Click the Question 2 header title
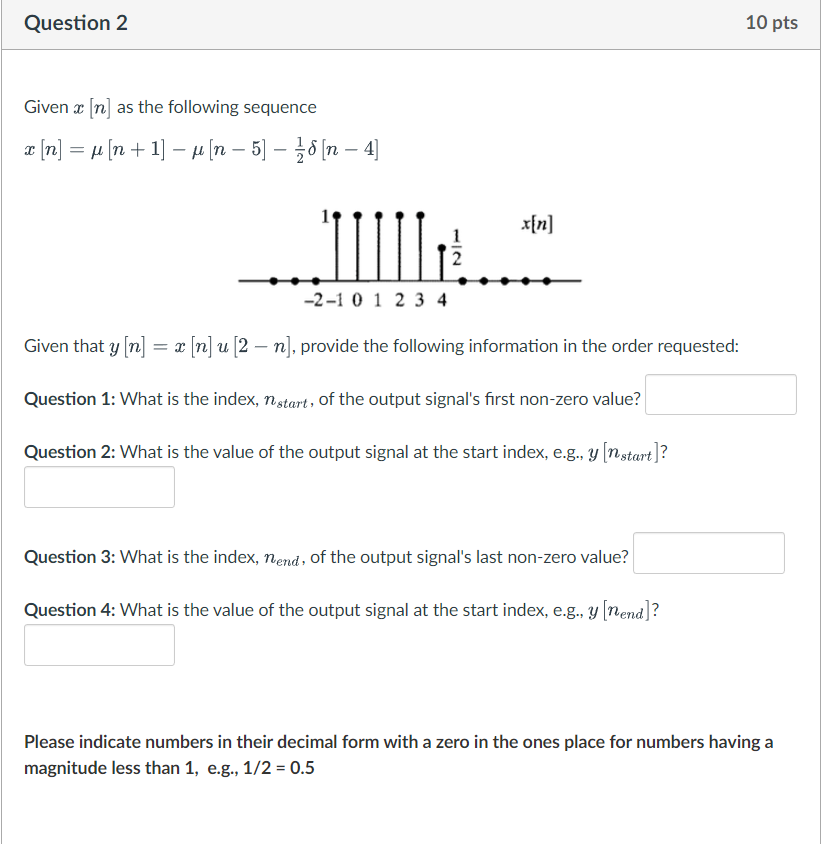822x844 pixels. click(75, 22)
